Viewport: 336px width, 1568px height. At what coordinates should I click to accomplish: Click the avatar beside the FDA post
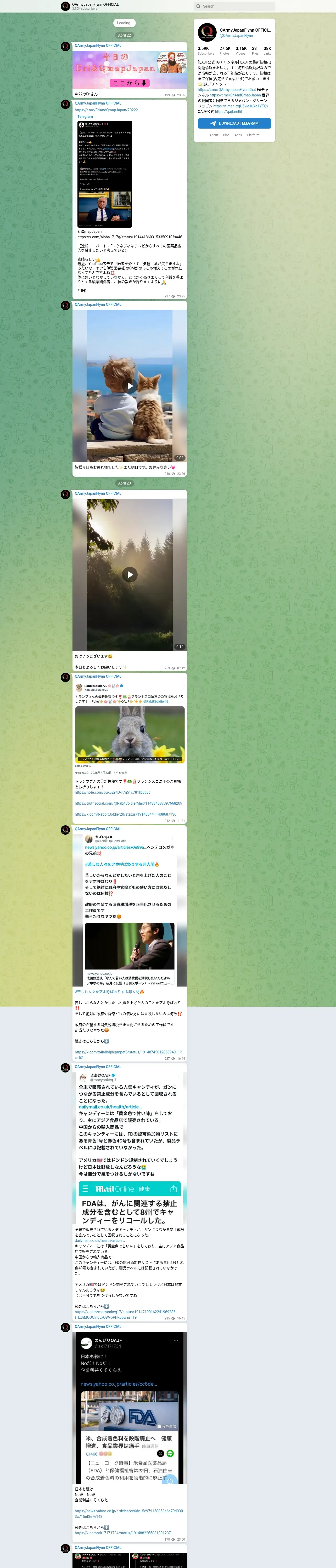[65, 1328]
